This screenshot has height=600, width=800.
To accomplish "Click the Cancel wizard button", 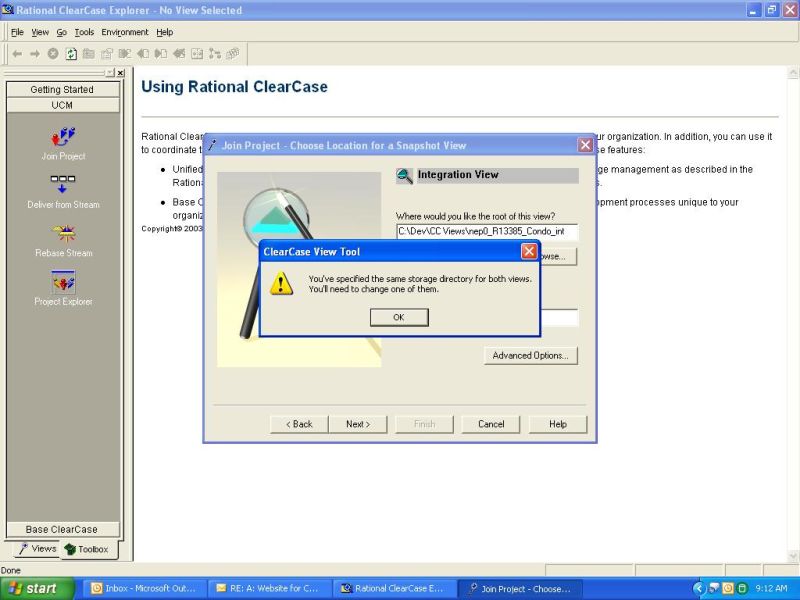I will [x=491, y=424].
